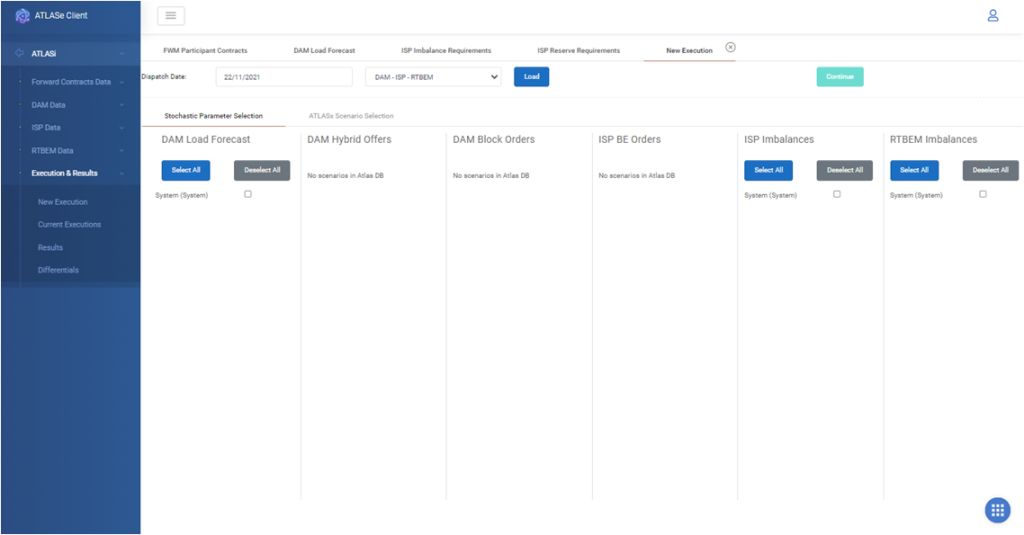Screen dimensions: 1024x535
Task: Click Select All under ISP Imbalances
Action: point(768,170)
